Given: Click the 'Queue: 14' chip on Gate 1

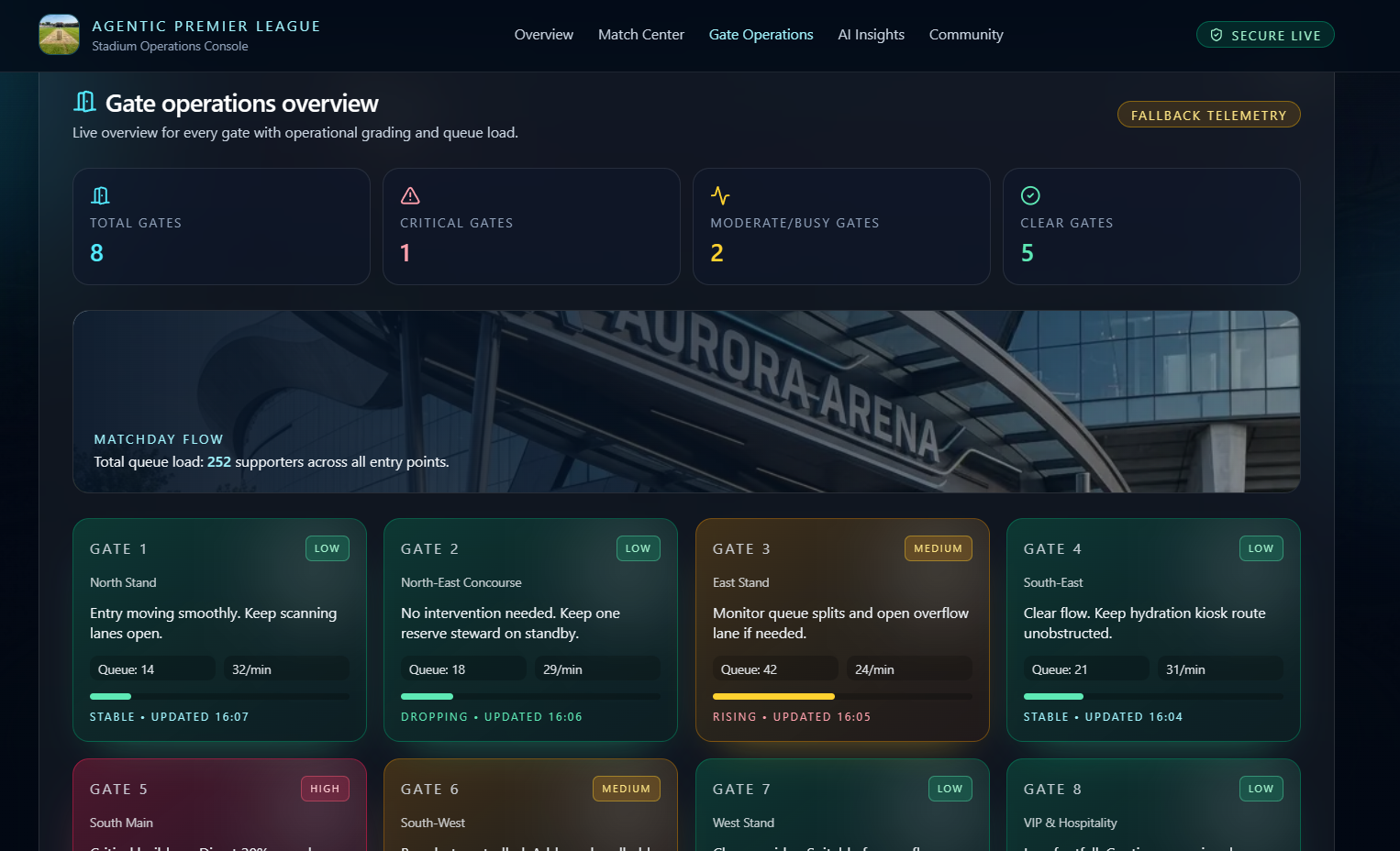Looking at the screenshot, I should pyautogui.click(x=152, y=669).
